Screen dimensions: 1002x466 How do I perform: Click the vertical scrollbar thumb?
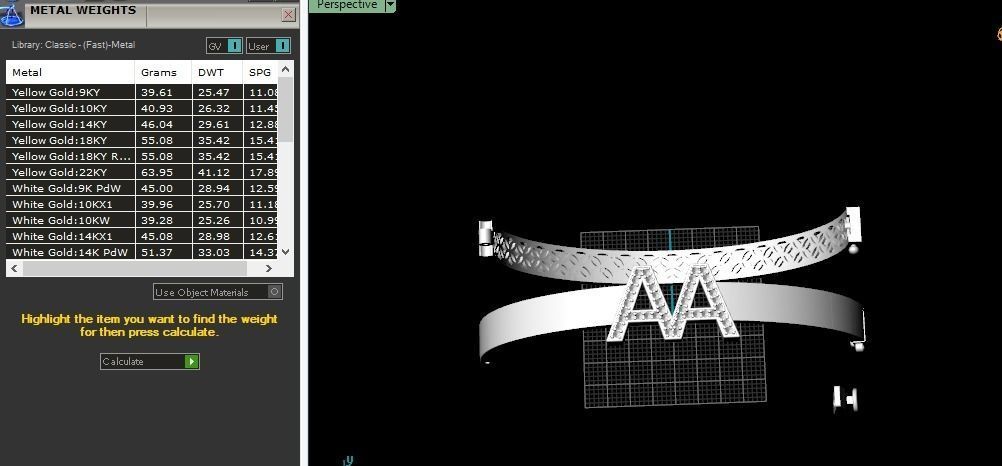tap(286, 109)
